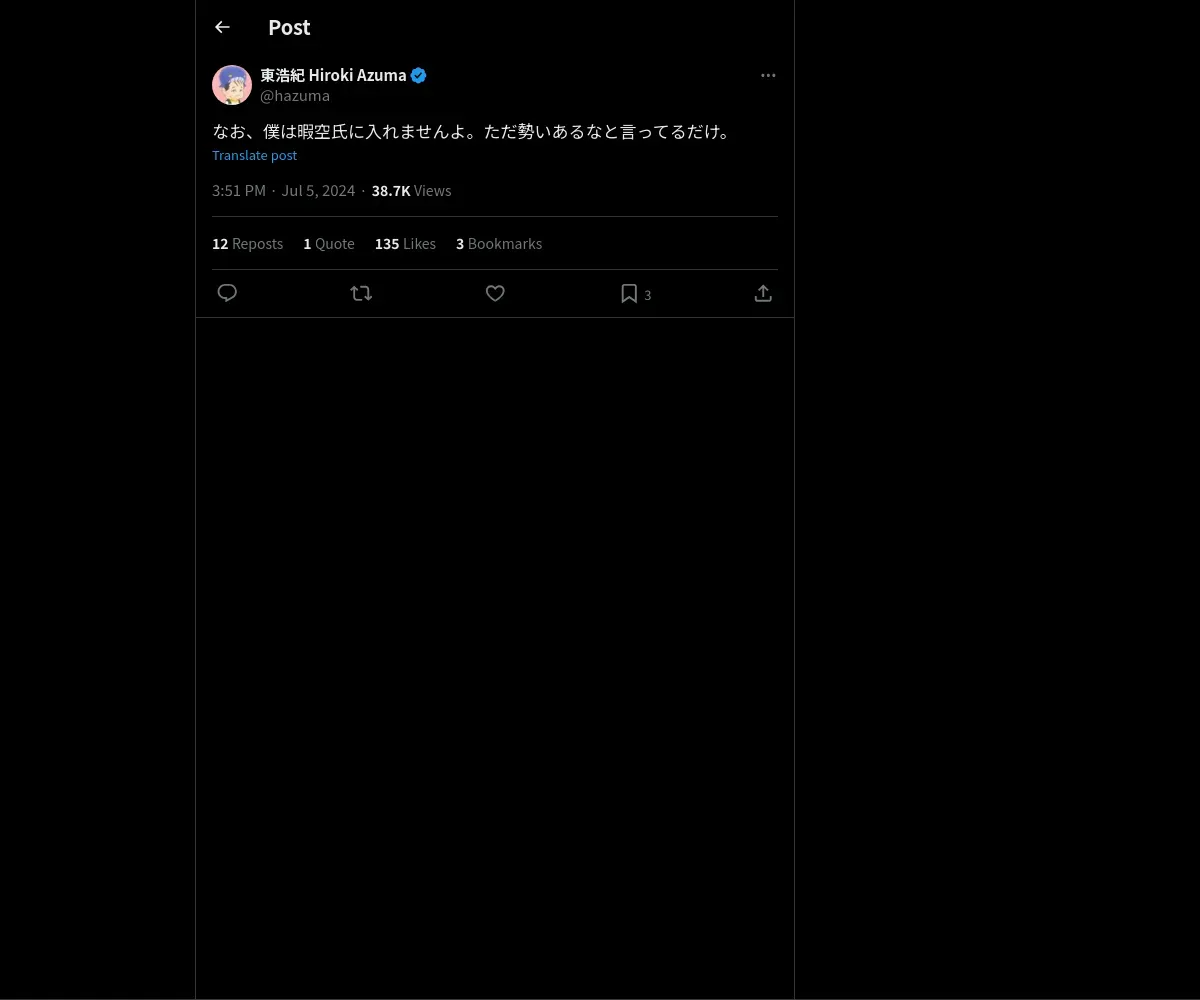Click the @hazuma handle
This screenshot has width=1200, height=1000.
295,96
